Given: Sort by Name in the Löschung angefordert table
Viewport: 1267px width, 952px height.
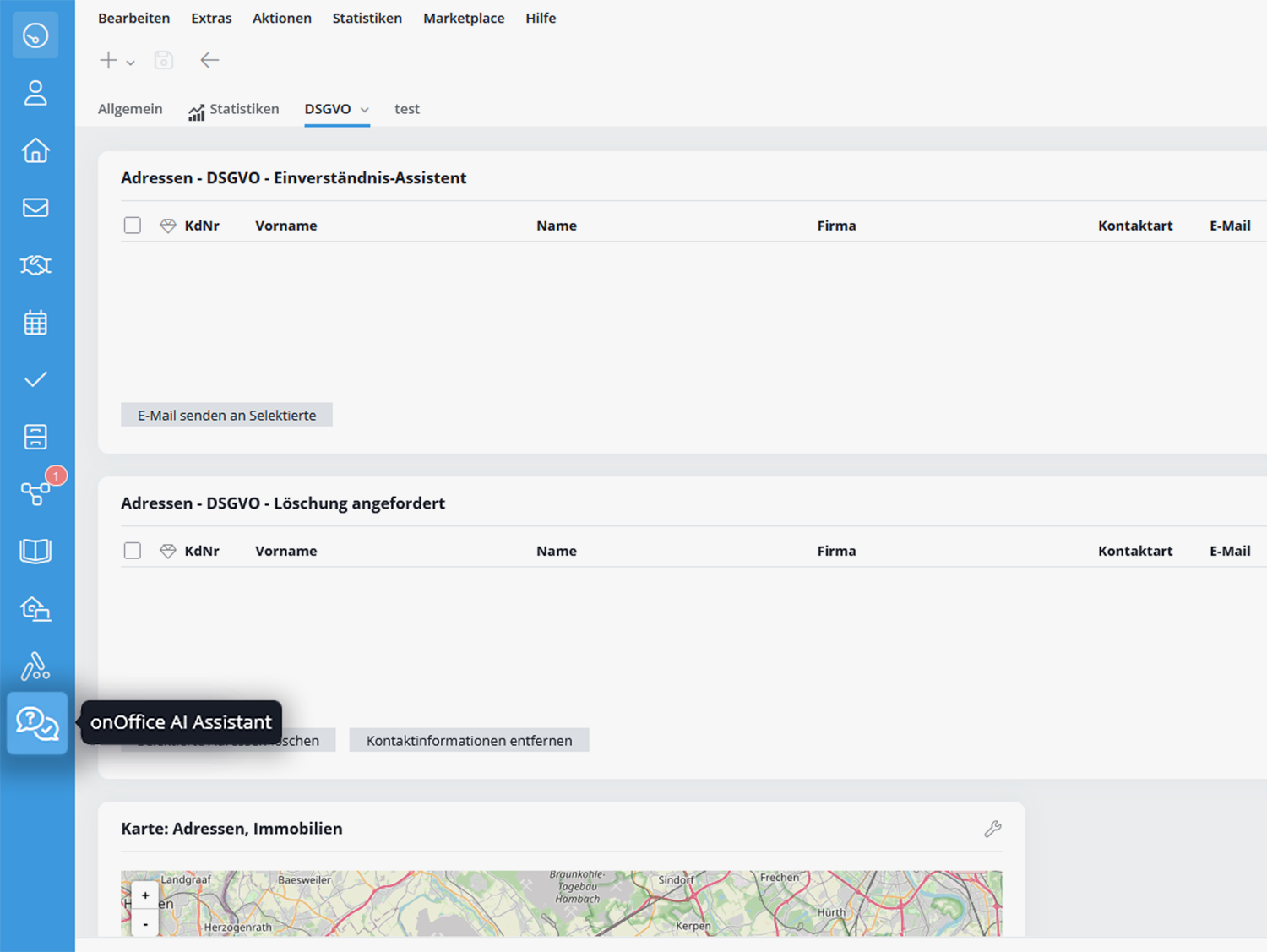Looking at the screenshot, I should tap(557, 551).
